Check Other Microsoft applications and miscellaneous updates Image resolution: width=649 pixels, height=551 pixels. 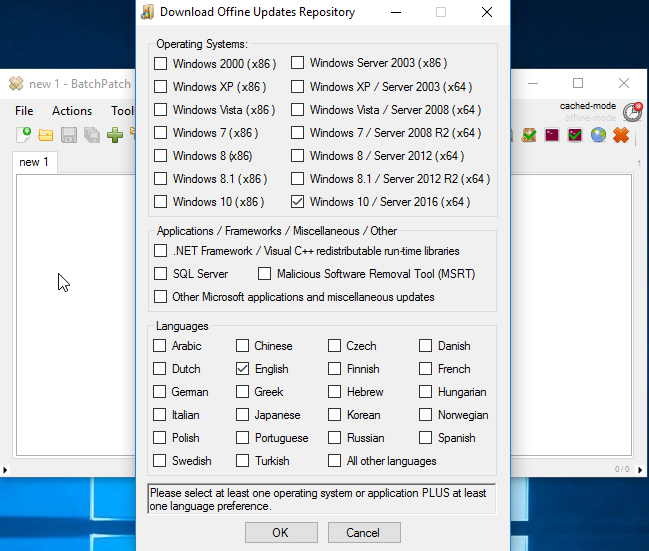tap(161, 297)
